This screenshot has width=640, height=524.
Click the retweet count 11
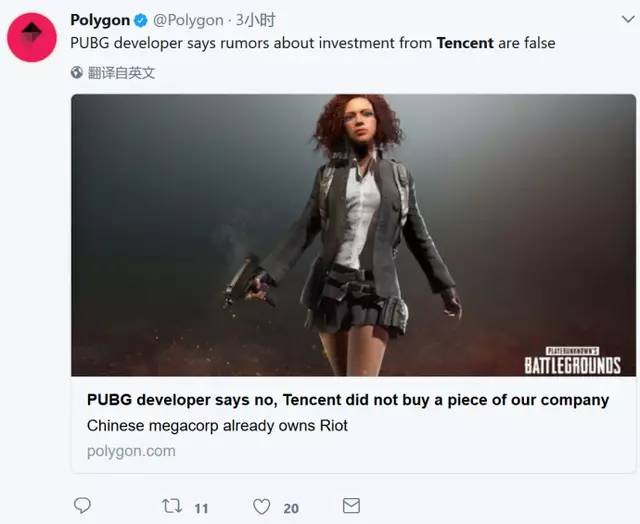(201, 508)
